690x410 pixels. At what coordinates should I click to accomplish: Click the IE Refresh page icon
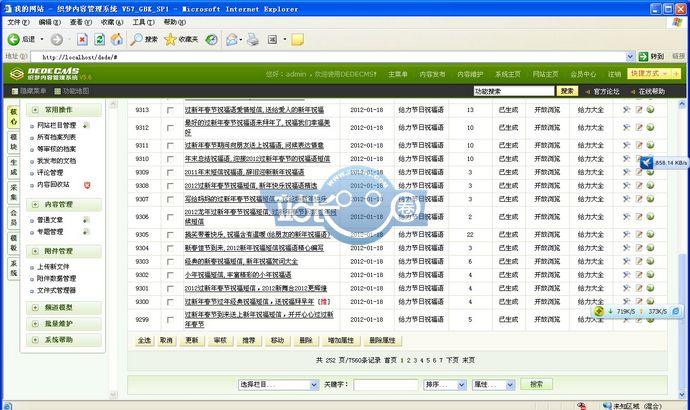tap(100, 40)
